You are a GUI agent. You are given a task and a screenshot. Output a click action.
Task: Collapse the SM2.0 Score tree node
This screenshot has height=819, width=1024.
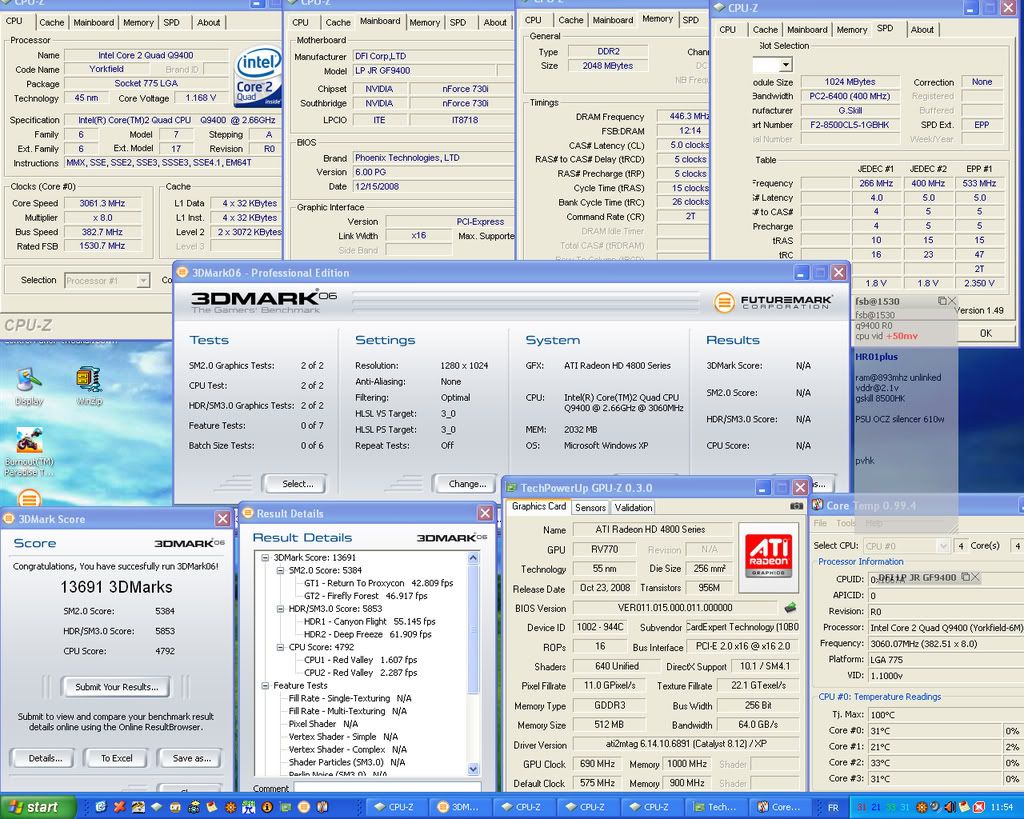pyautogui.click(x=280, y=570)
